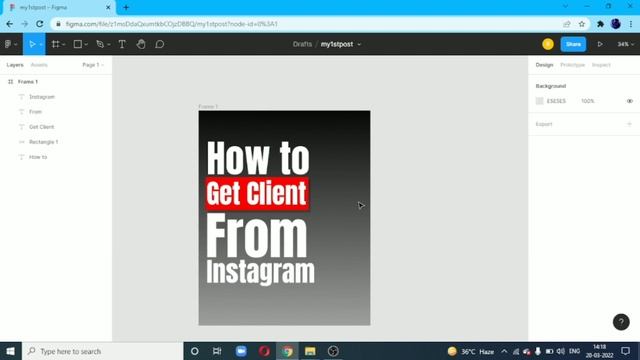Screen dimensions: 640x360
Task: Close the myfirstpost Figma tab
Action: click(108, 7)
